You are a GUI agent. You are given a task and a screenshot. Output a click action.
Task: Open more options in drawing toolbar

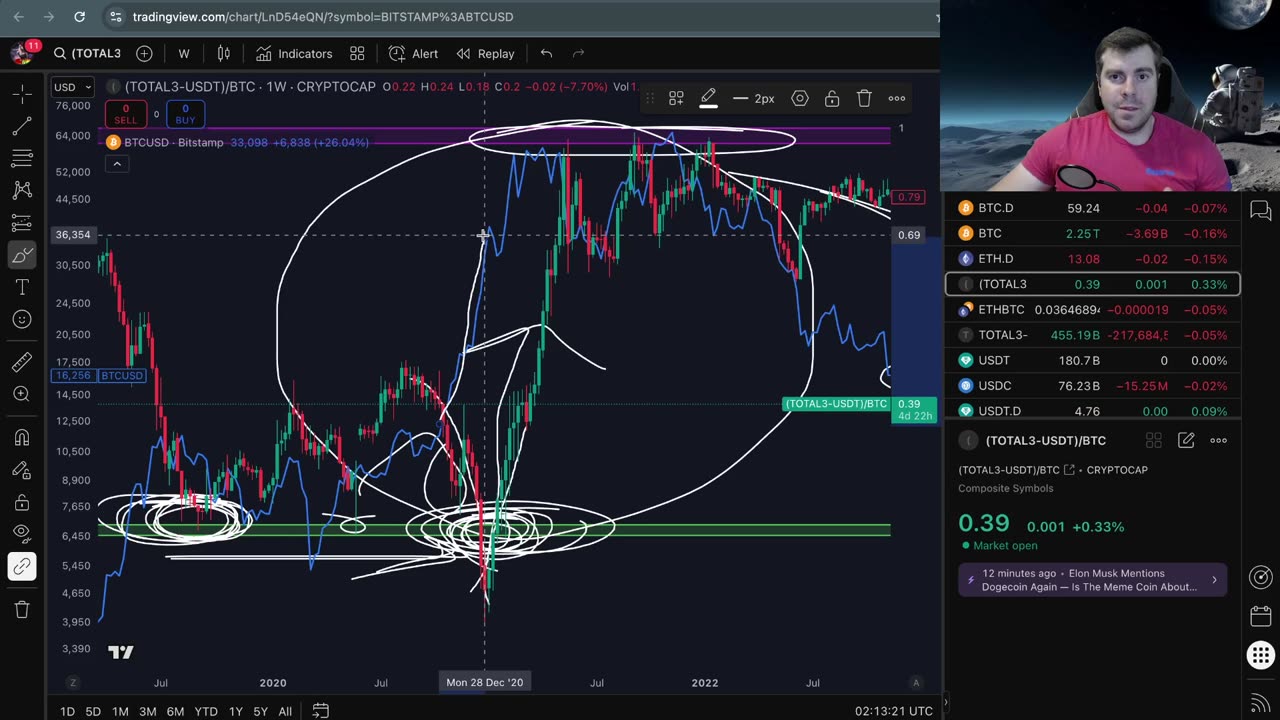(x=897, y=98)
